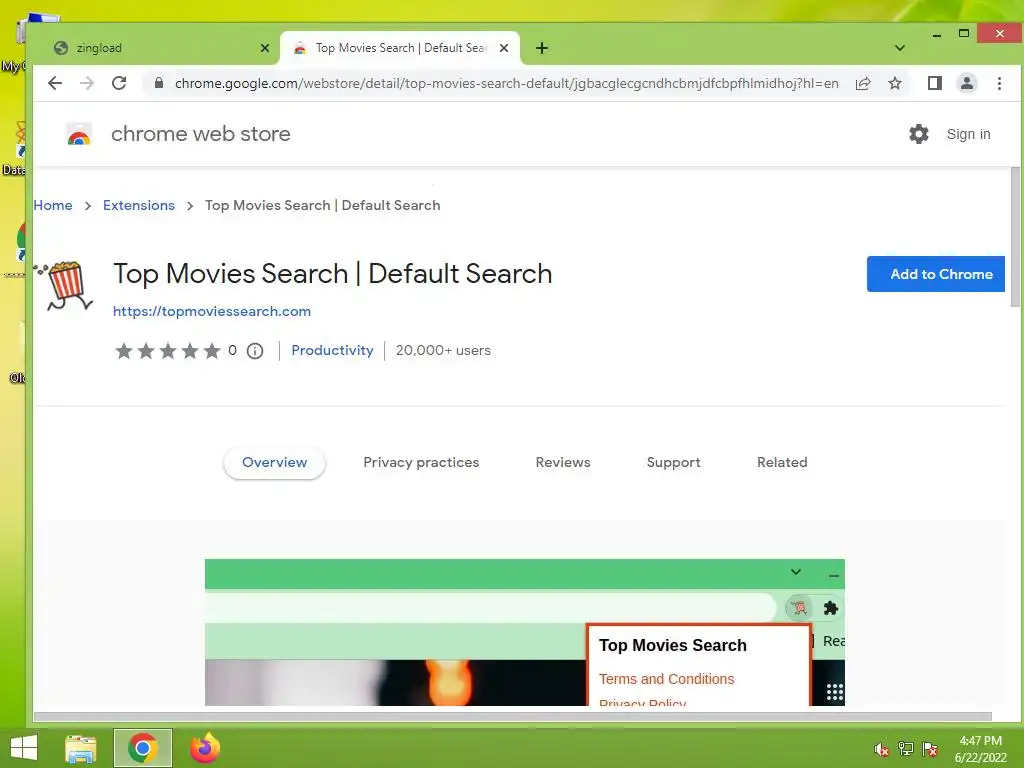1024x768 pixels.
Task: Open web store settings gear
Action: click(x=918, y=134)
